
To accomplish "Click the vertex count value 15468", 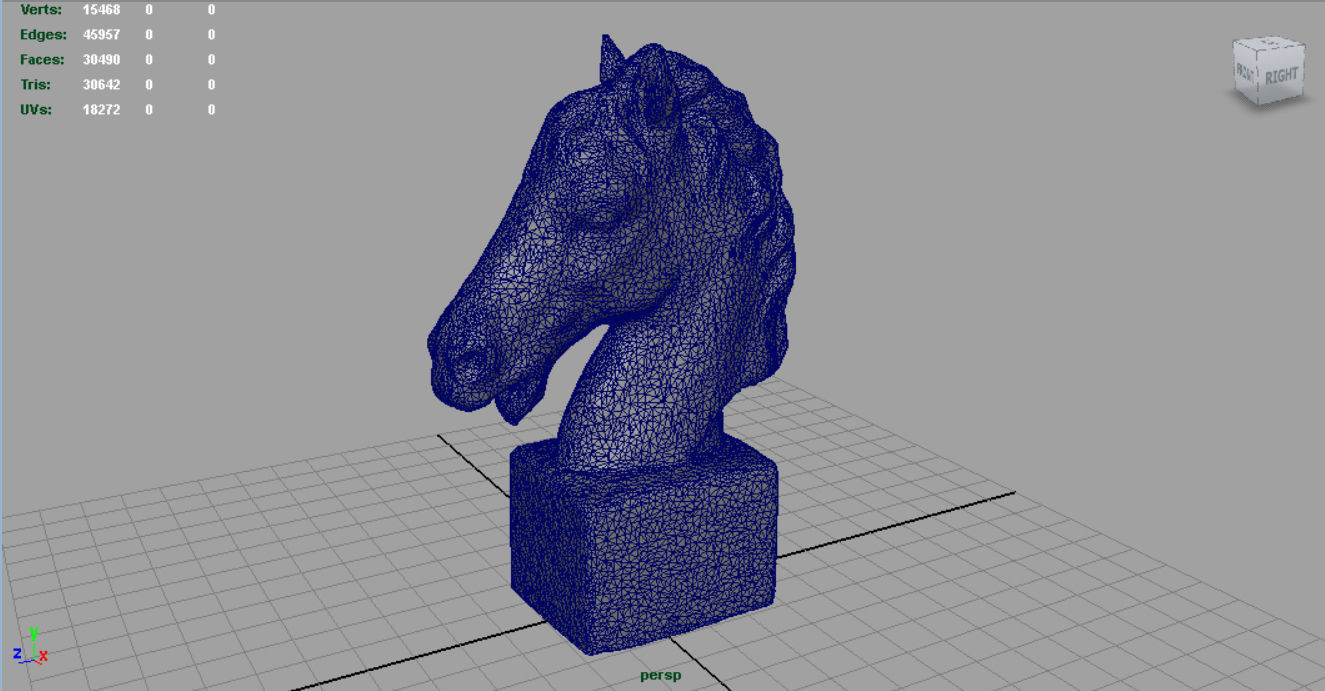I will [101, 10].
